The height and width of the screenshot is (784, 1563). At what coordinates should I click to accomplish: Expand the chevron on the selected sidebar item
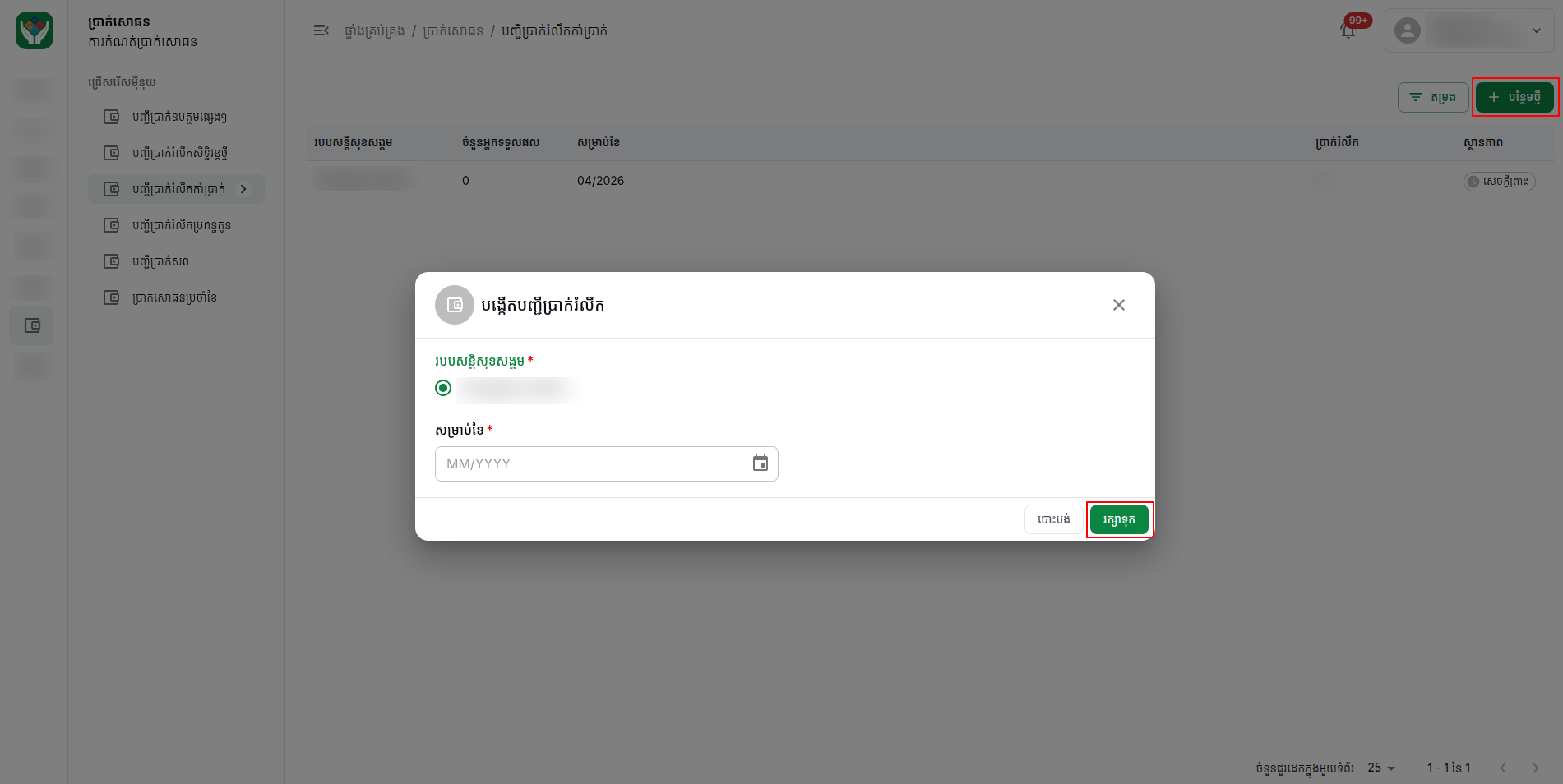[x=243, y=189]
